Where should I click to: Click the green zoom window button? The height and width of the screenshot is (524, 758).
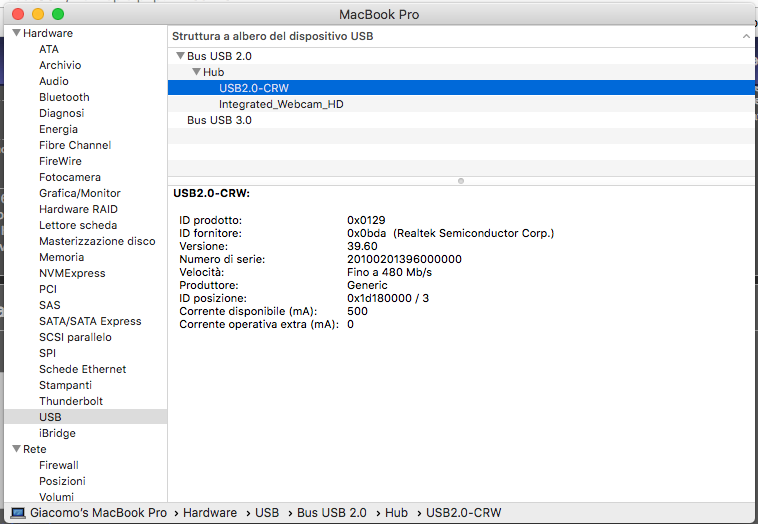pos(58,14)
